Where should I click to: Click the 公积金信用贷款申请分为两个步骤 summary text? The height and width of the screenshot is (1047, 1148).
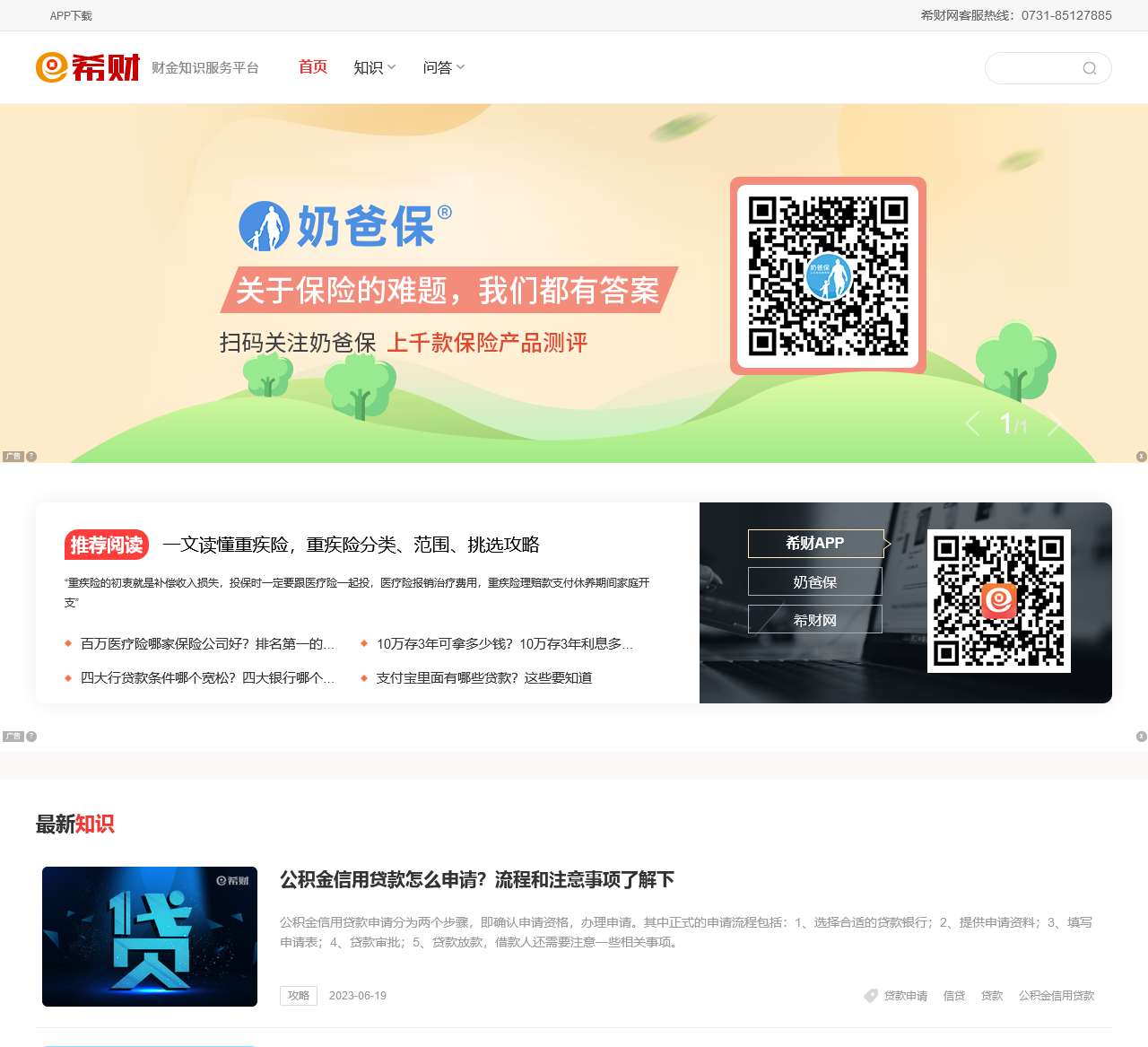click(686, 932)
